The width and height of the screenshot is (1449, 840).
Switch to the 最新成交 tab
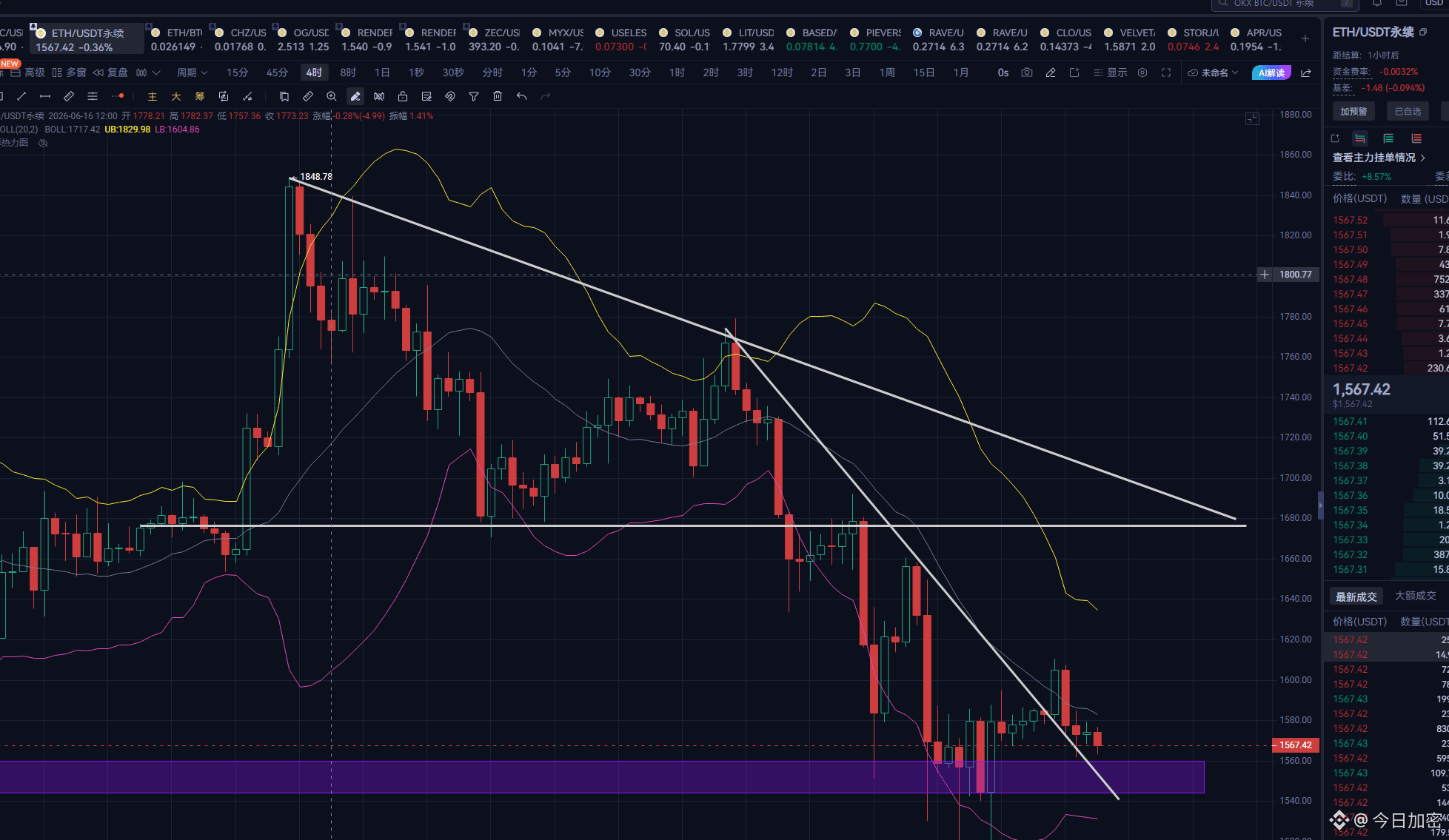(x=1356, y=597)
